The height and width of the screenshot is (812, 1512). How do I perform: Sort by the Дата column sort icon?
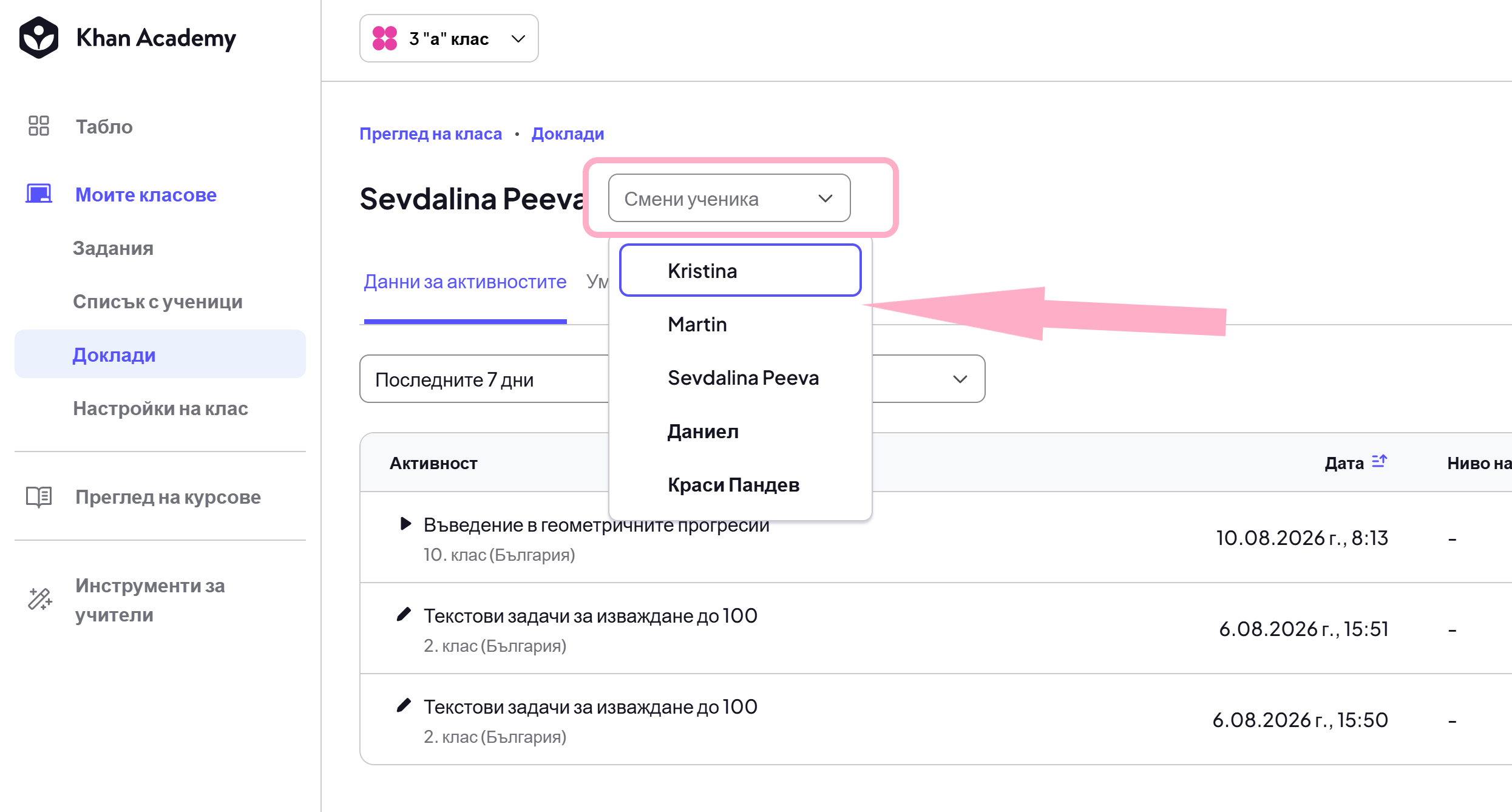tap(1380, 461)
